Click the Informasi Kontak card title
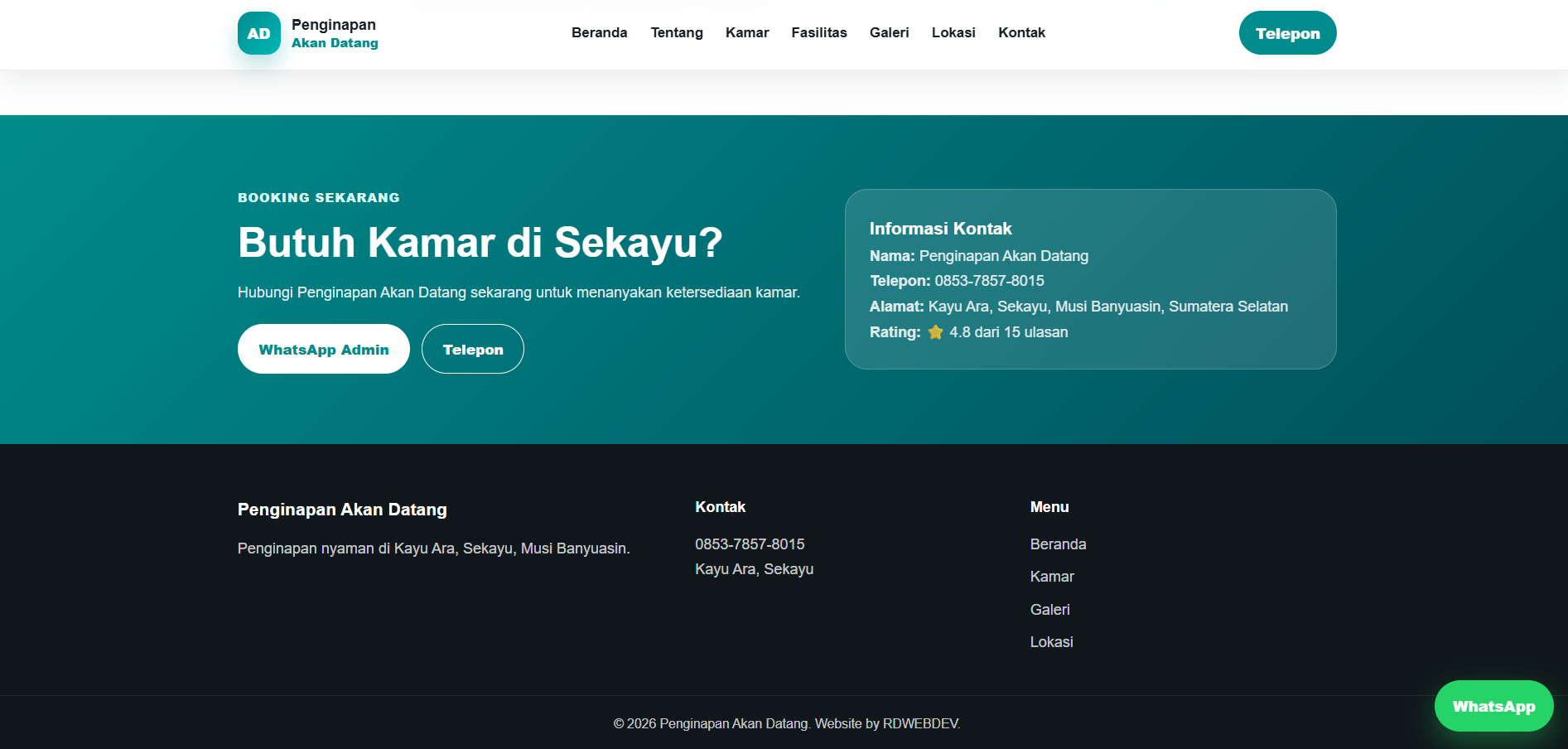The image size is (1568, 749). (940, 229)
